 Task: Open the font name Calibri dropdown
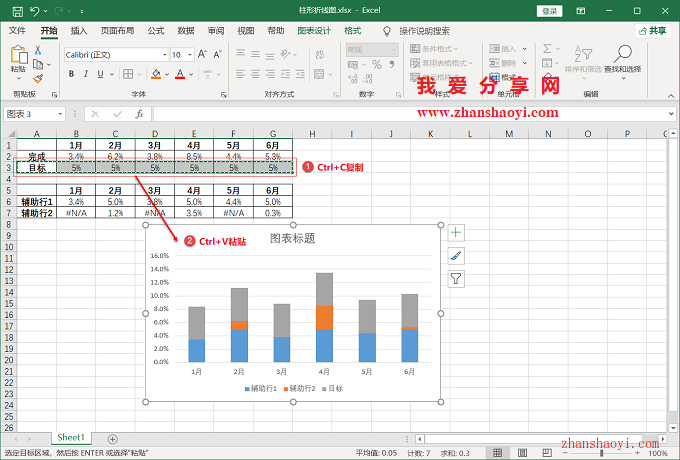click(165, 55)
